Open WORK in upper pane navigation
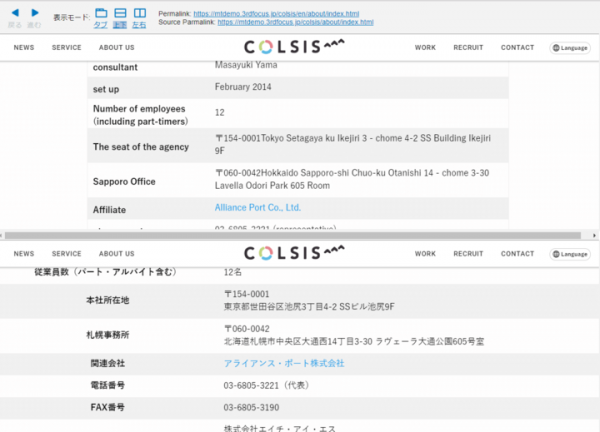Image resolution: width=600 pixels, height=432 pixels. point(425,47)
